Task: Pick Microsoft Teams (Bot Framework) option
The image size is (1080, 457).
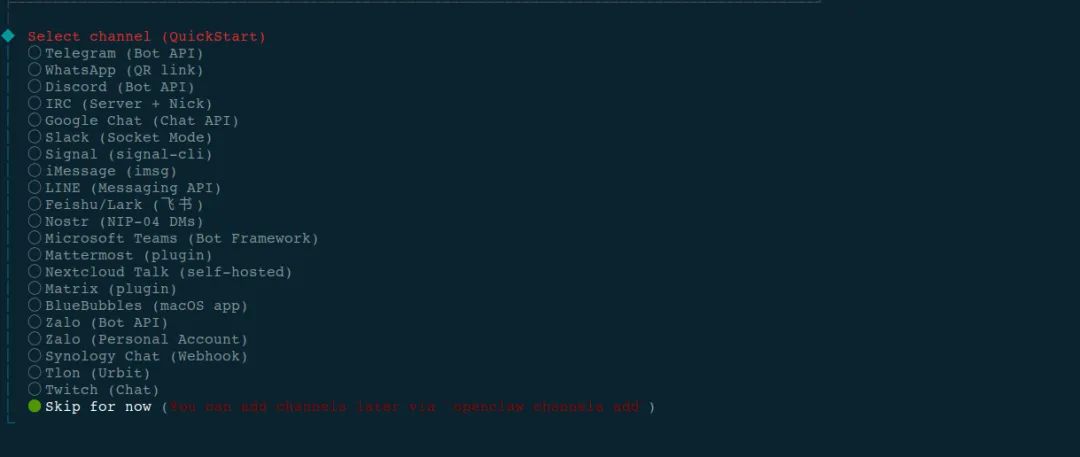Action: [x=174, y=238]
